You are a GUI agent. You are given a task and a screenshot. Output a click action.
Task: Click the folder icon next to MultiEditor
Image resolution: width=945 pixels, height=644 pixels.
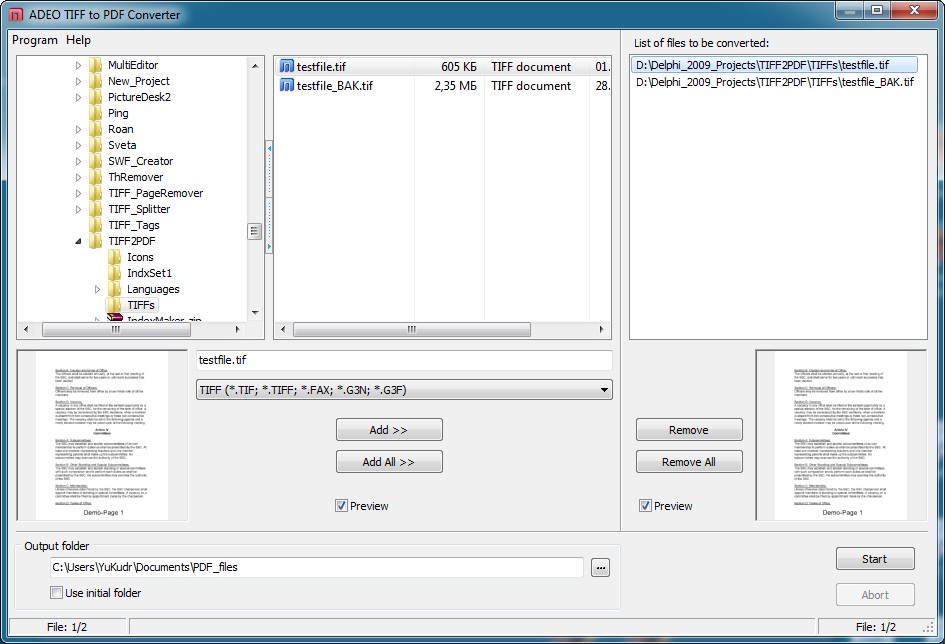[x=95, y=65]
